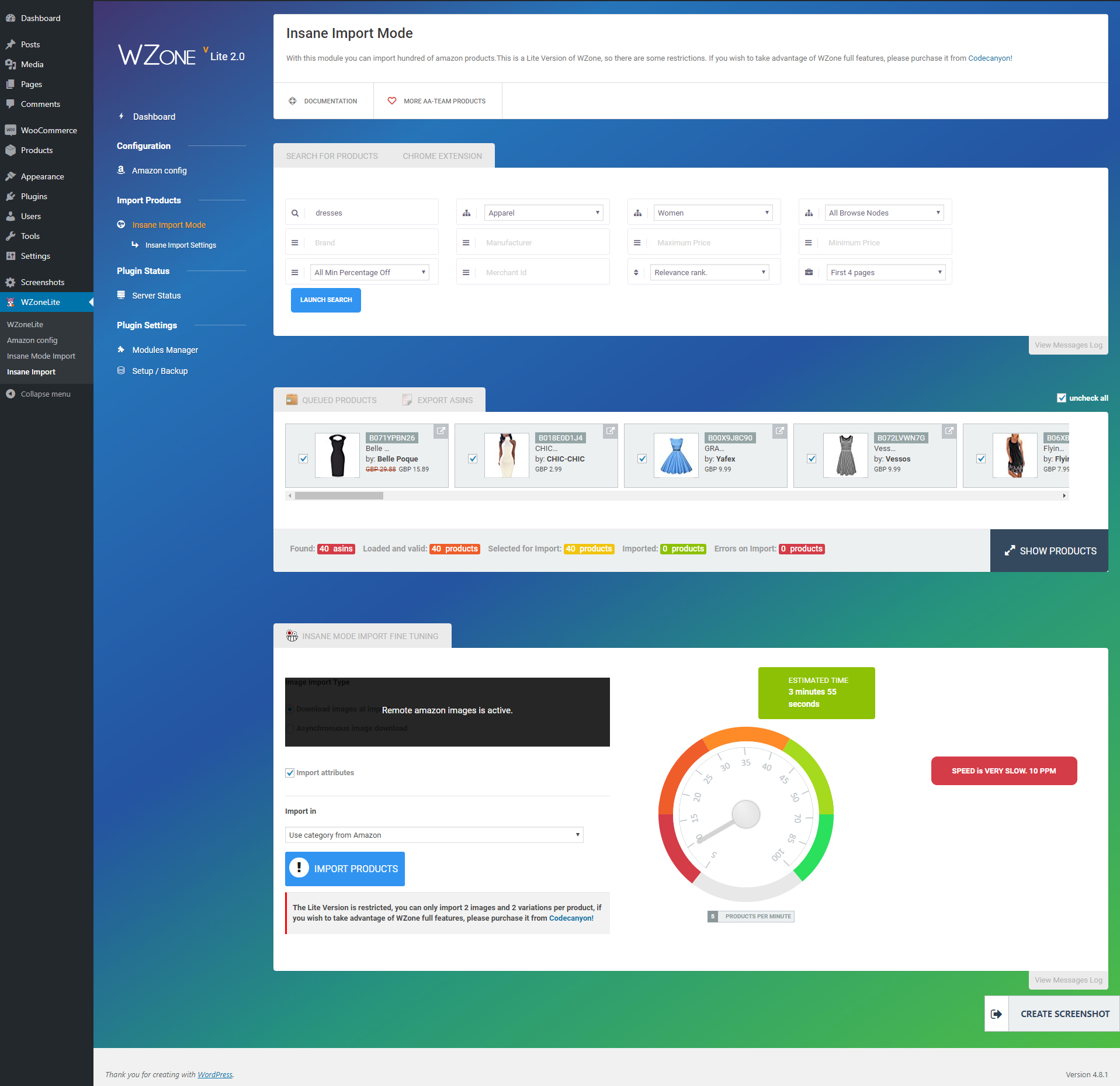1120x1086 pixels.
Task: Open the Export ASINs tab
Action: tap(438, 400)
